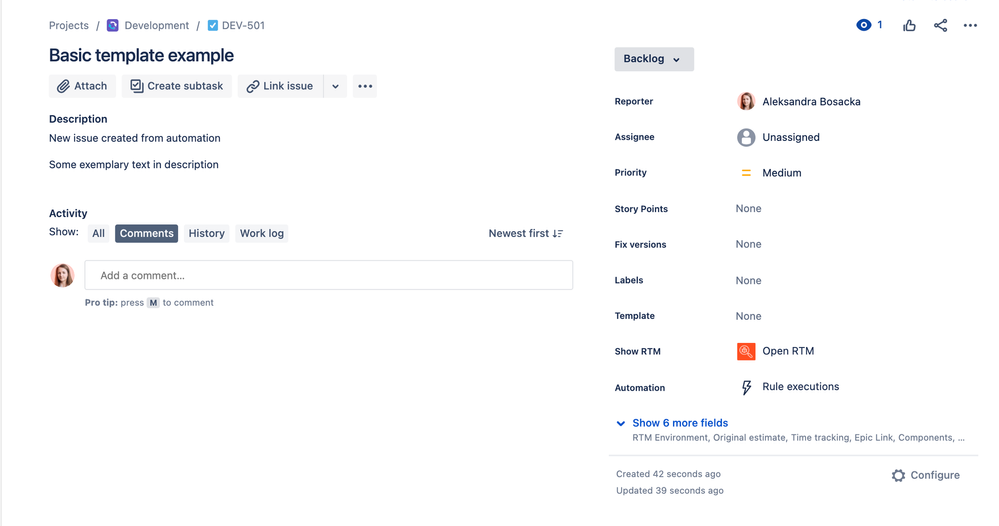Open Backlog status dropdown
The width and height of the screenshot is (999, 526).
point(654,59)
